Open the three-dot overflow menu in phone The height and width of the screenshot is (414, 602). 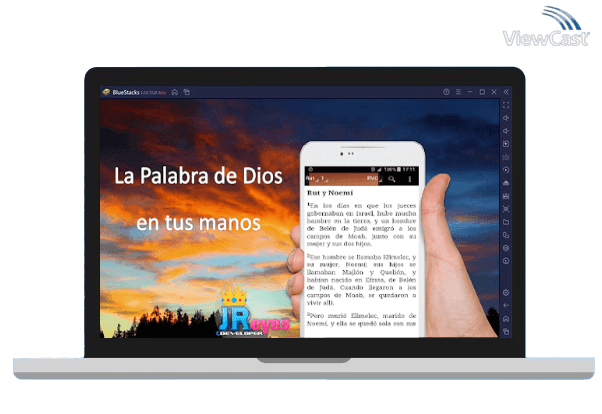coord(410,179)
